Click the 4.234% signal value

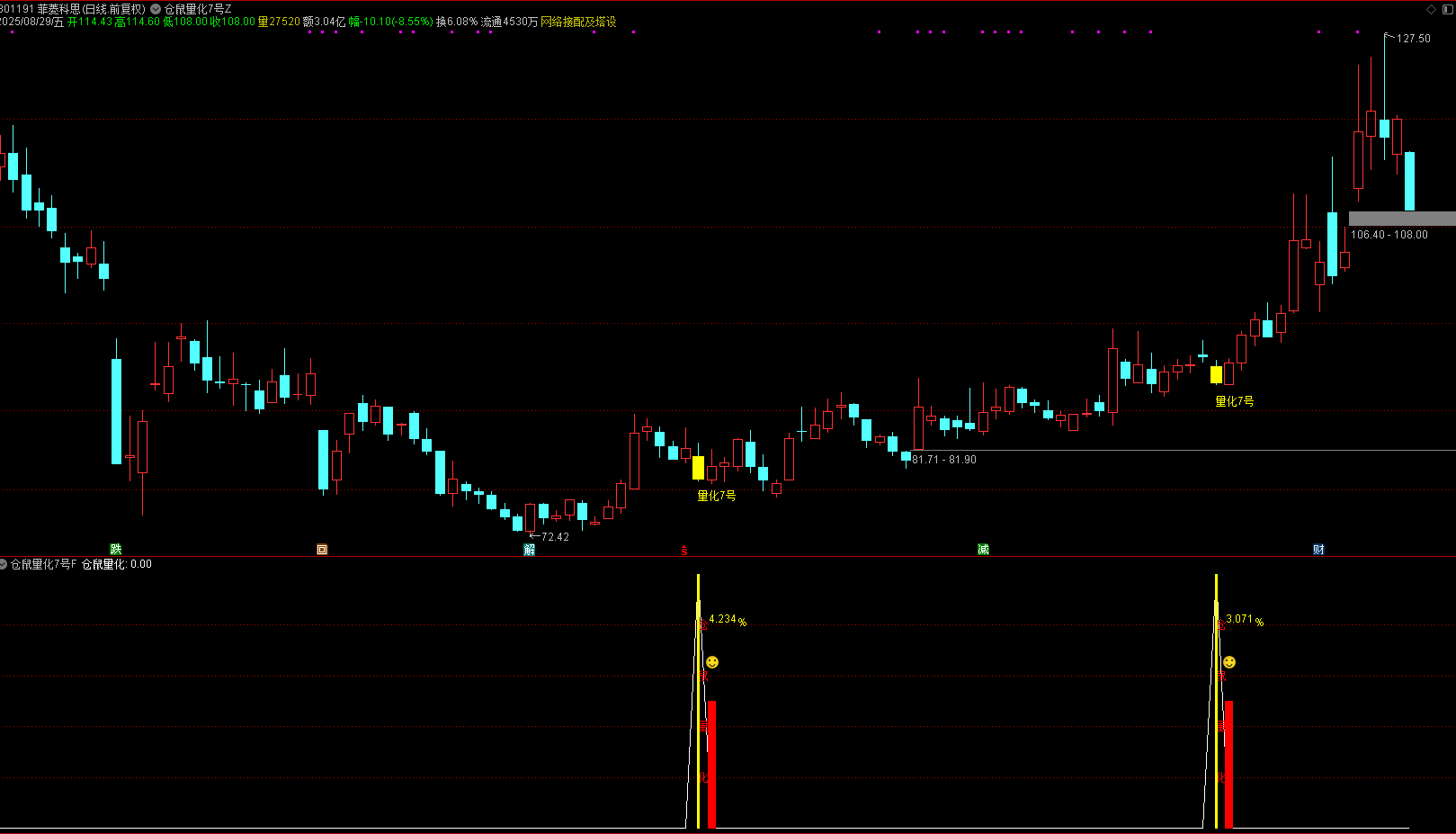tap(728, 620)
